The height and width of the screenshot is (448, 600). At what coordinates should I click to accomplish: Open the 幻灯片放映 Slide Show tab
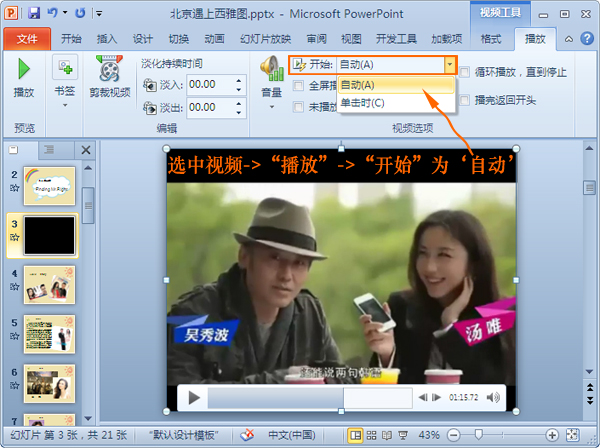click(x=266, y=39)
